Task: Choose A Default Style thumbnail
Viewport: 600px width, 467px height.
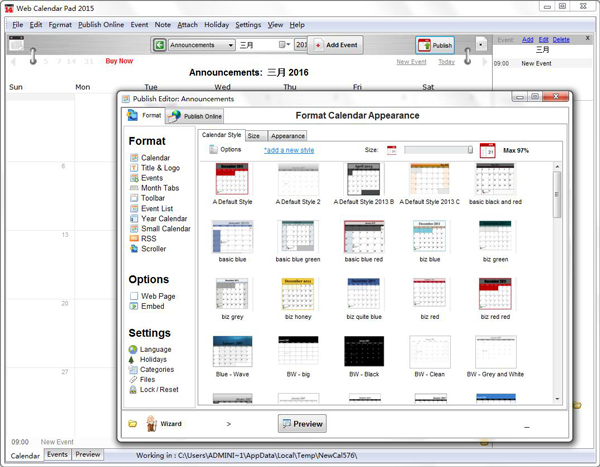Action: tap(232, 179)
